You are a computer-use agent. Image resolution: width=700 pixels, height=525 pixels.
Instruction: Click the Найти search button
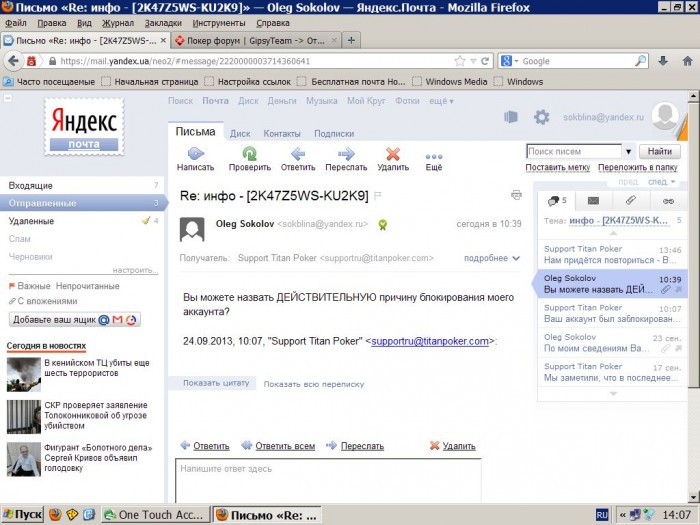point(660,151)
